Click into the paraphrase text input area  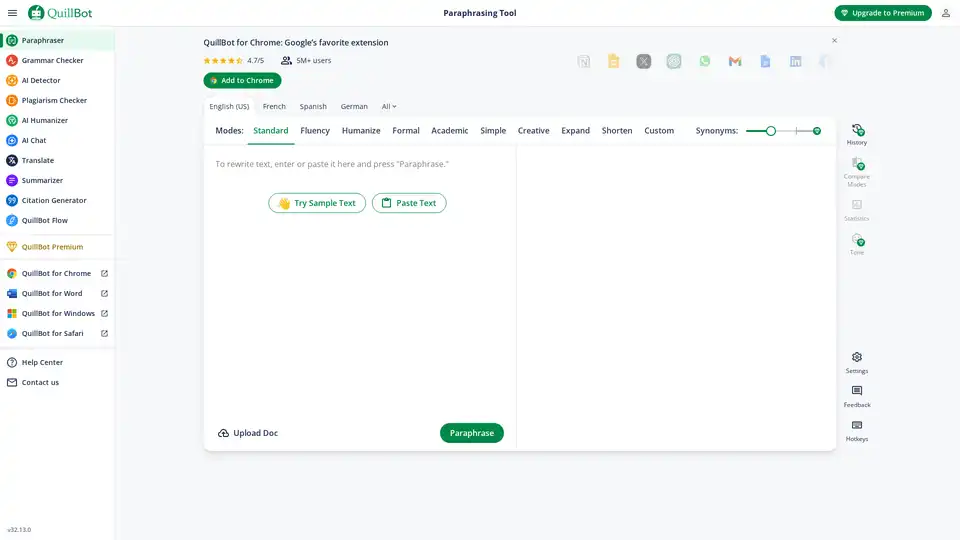click(x=360, y=300)
